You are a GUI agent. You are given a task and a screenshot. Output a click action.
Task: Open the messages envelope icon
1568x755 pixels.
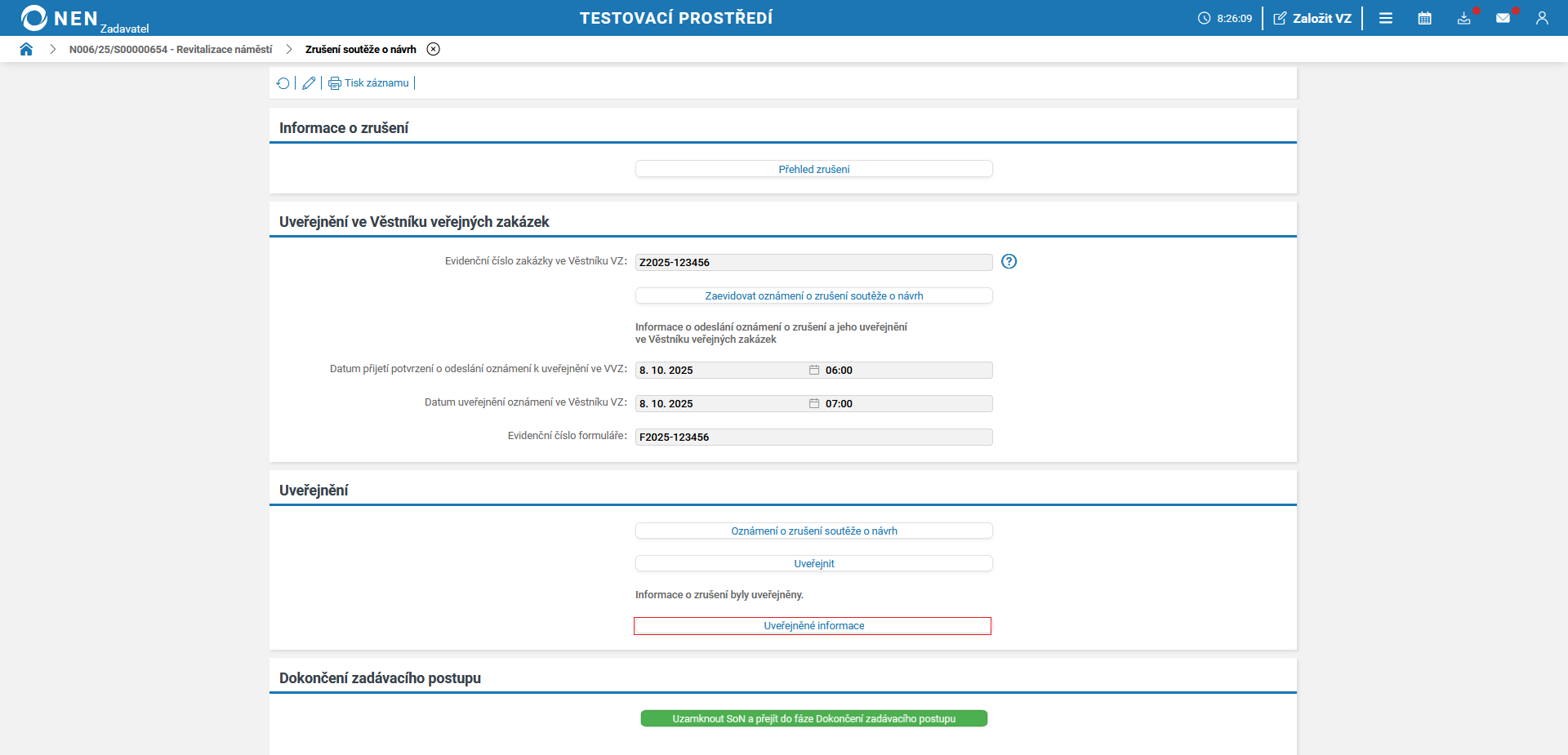pos(1503,18)
